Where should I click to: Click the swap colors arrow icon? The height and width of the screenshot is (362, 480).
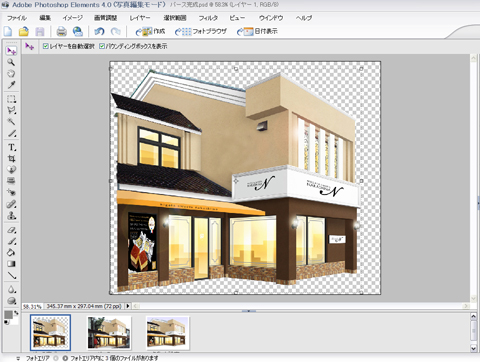(x=16, y=313)
